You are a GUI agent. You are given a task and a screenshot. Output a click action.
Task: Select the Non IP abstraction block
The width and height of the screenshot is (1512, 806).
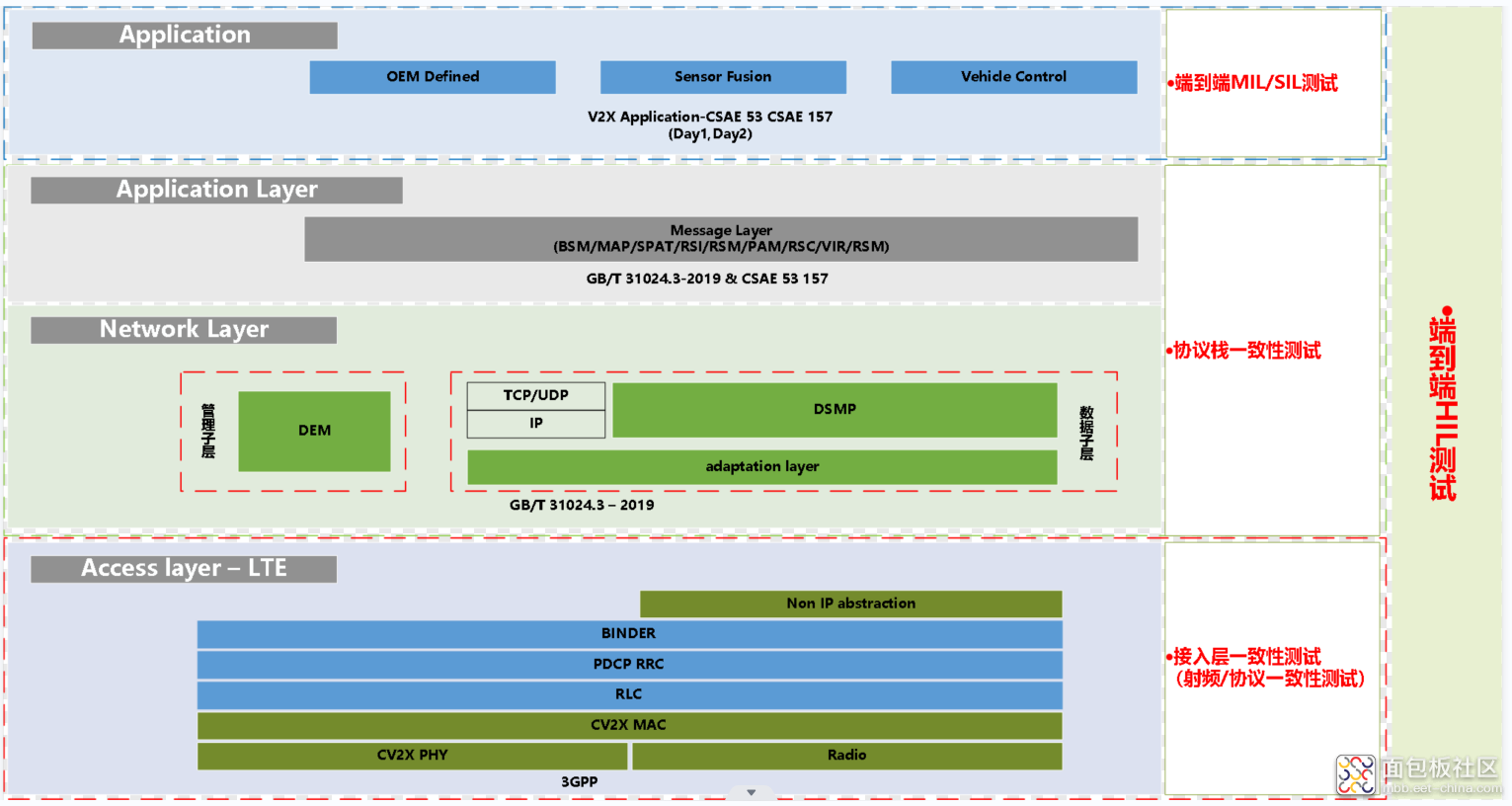pos(851,604)
